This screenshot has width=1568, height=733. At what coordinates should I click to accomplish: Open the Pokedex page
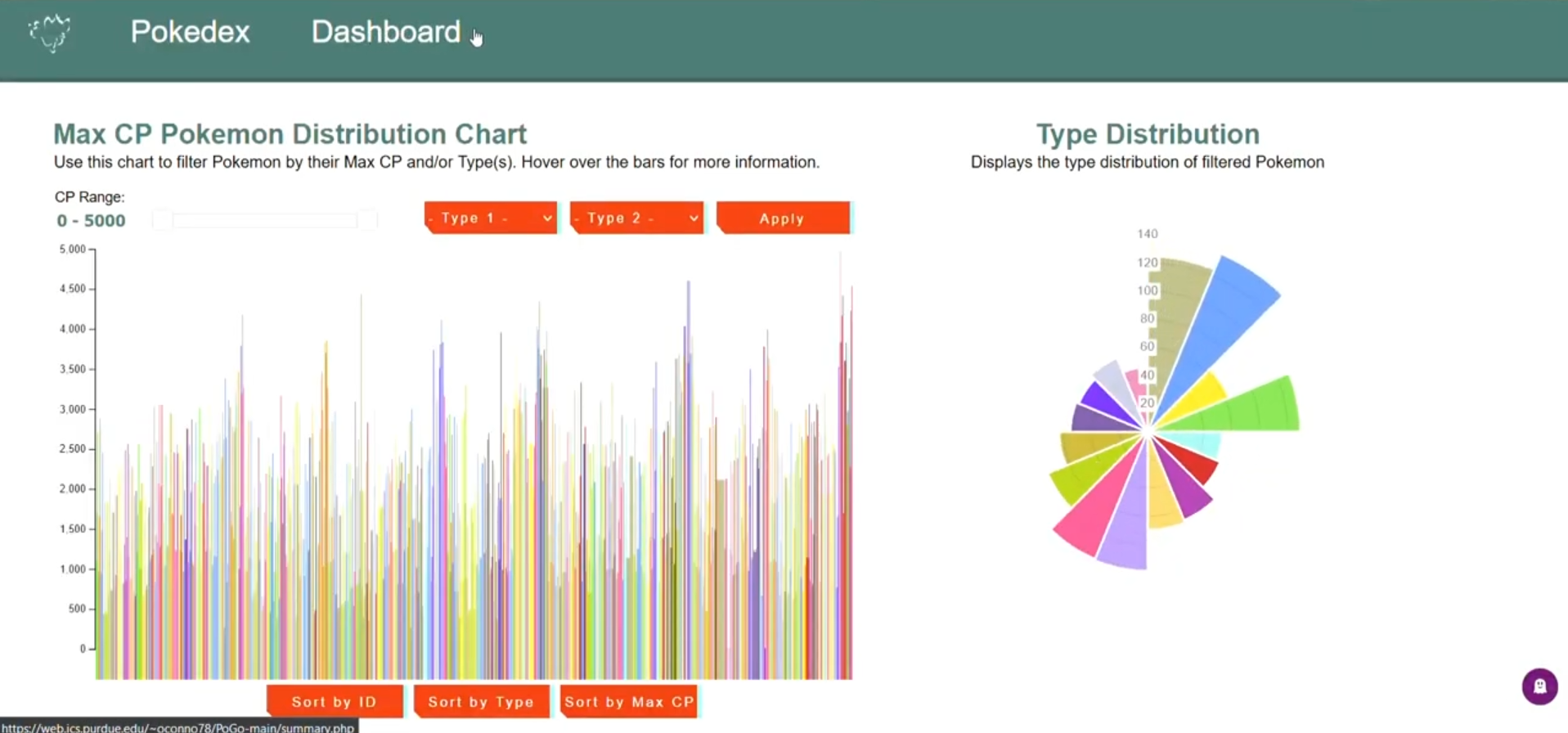pyautogui.click(x=190, y=32)
